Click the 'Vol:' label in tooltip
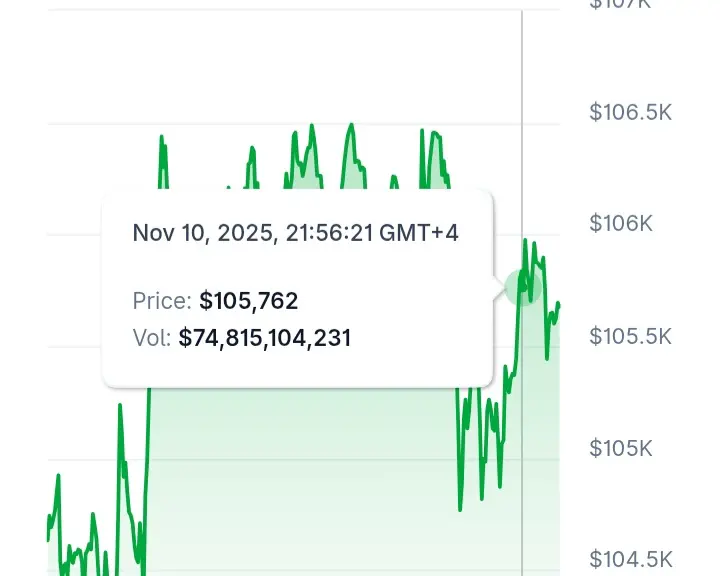The image size is (720, 576). click(152, 338)
